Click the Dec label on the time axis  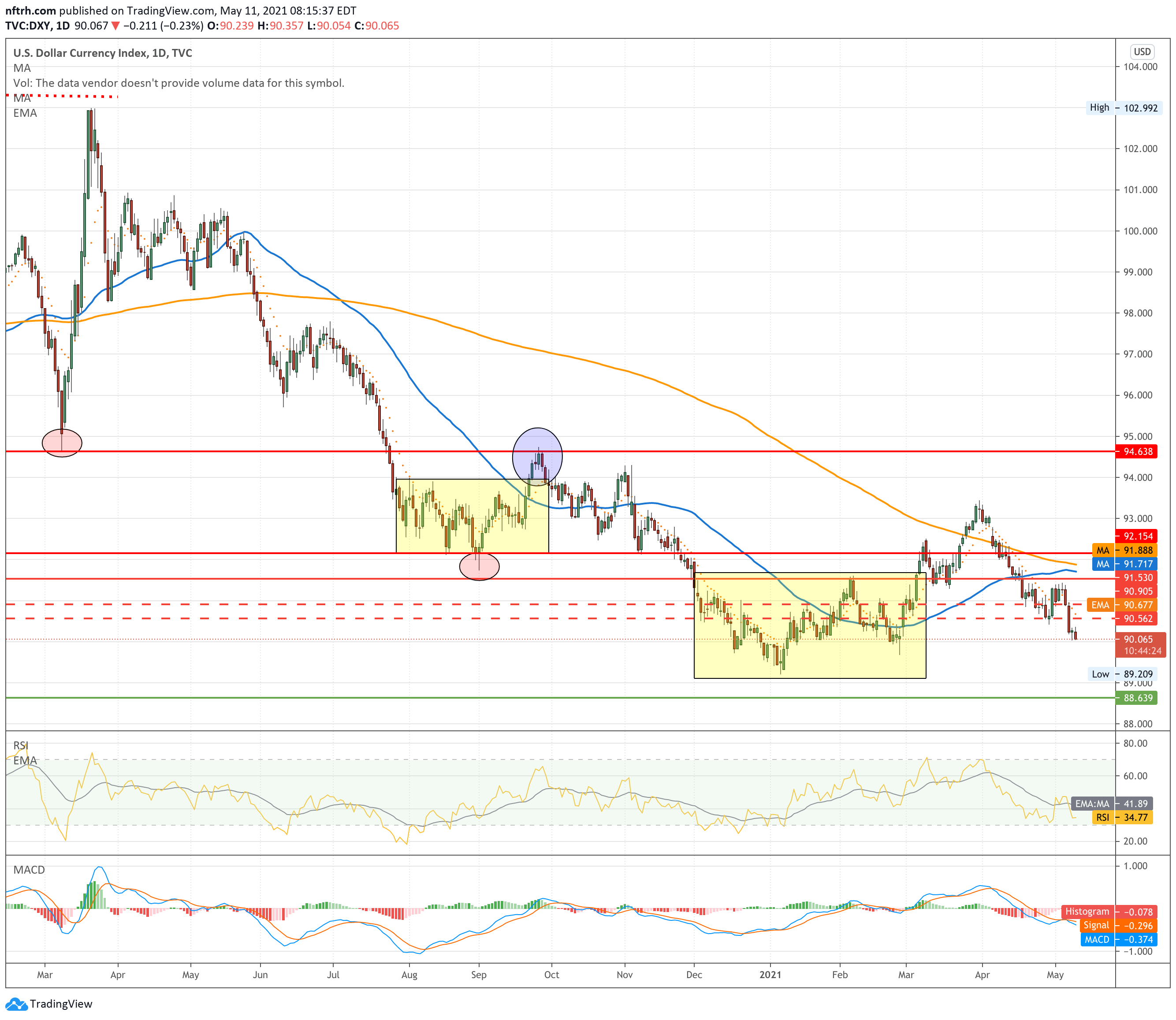pyautogui.click(x=694, y=975)
